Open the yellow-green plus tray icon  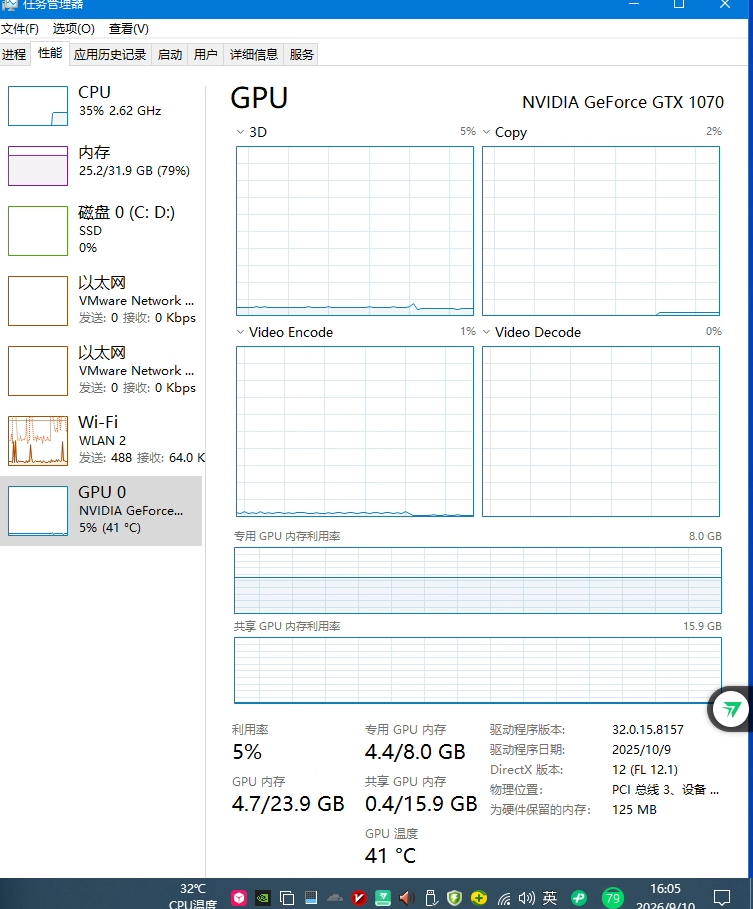479,898
